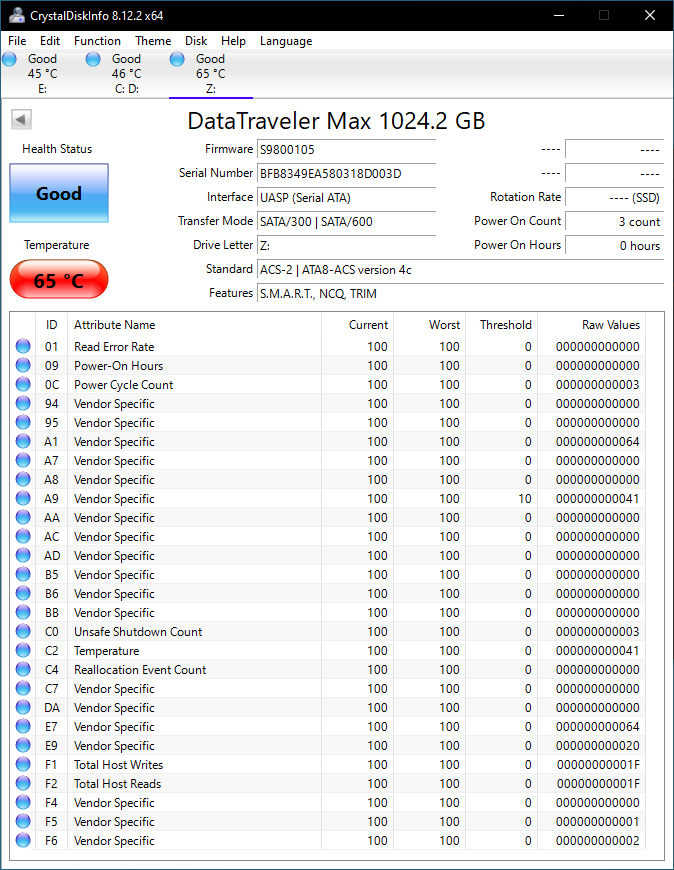Viewport: 674px width, 870px height.
Task: Click the Power On Count value
Action: pyautogui.click(x=615, y=221)
